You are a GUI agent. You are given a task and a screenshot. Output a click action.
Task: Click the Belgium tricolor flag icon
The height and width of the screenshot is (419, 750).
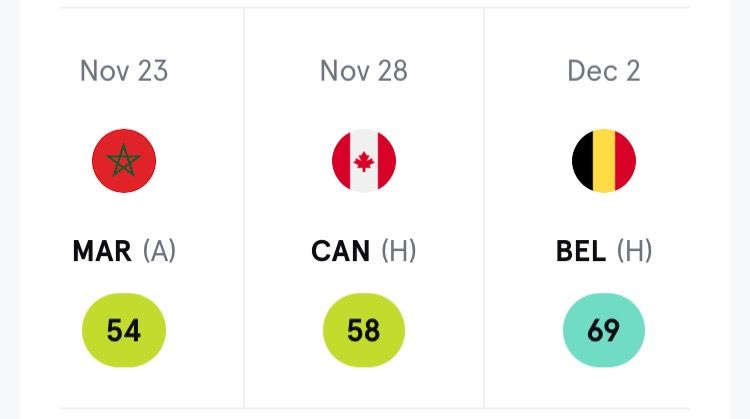[604, 161]
